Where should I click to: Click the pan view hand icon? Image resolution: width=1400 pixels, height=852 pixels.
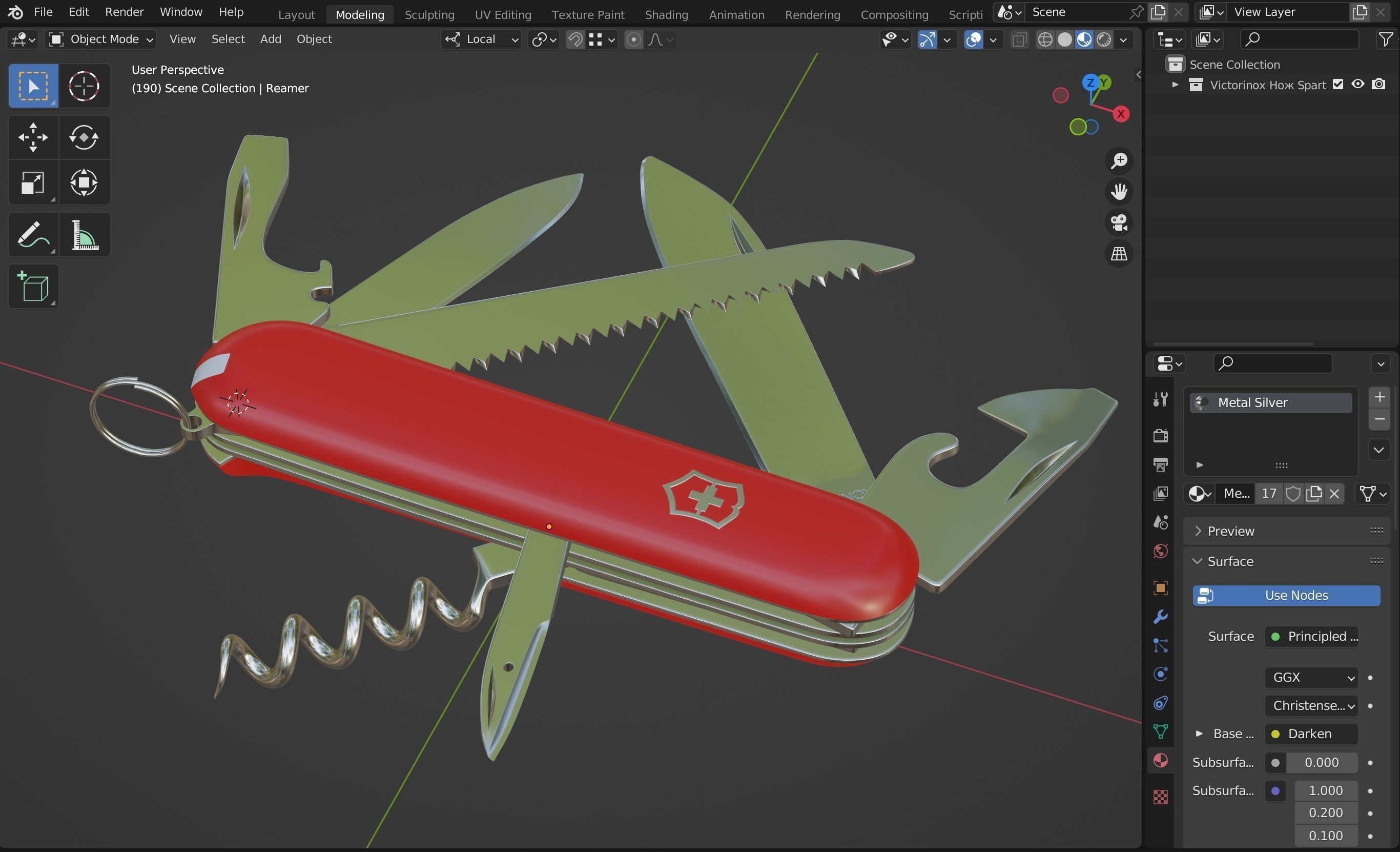click(x=1119, y=192)
